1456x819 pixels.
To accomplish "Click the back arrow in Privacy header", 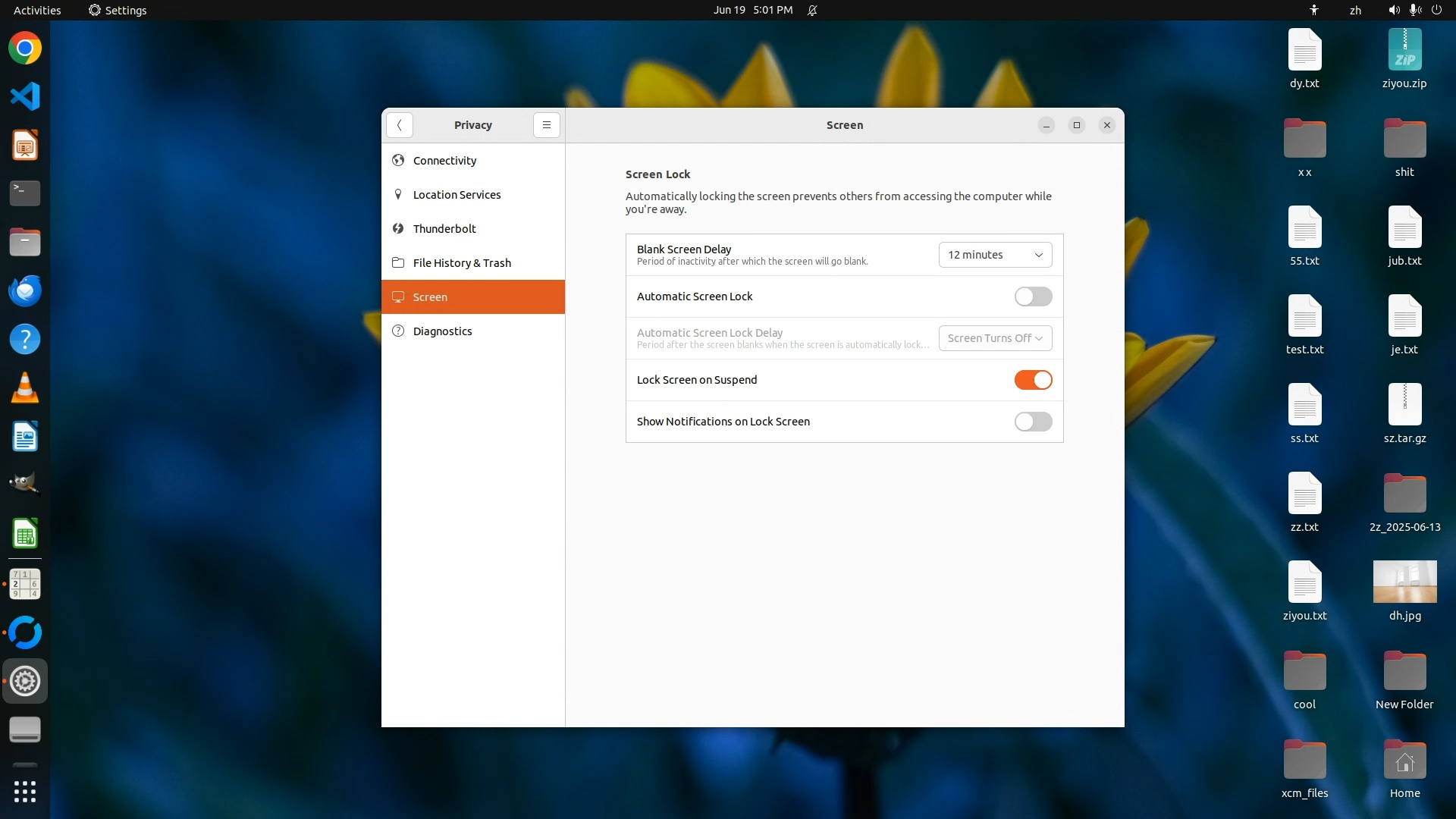I will (400, 125).
